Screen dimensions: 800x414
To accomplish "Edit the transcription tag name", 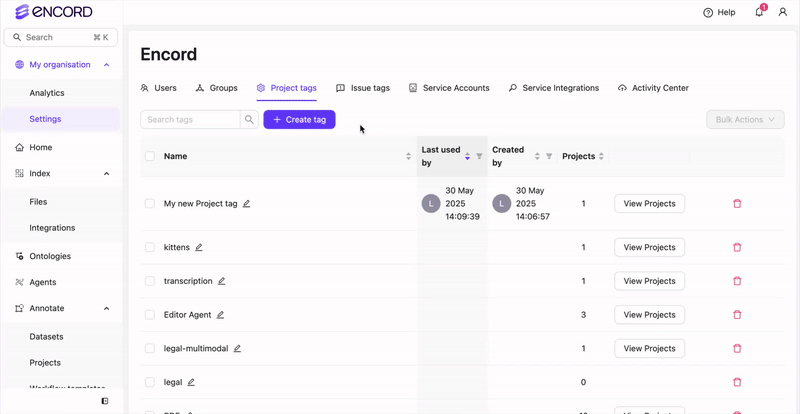I will click(x=221, y=281).
